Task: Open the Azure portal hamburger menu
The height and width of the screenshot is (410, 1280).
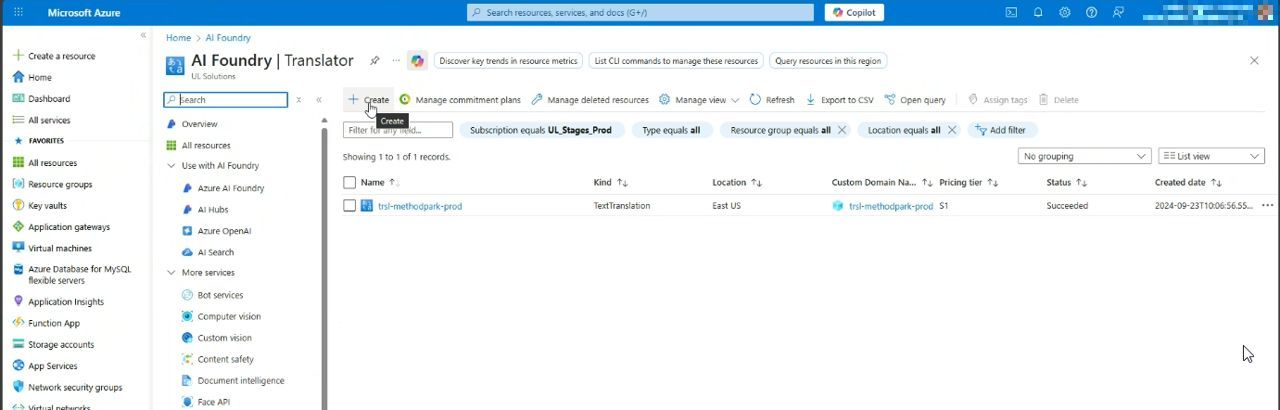Action: (18, 13)
